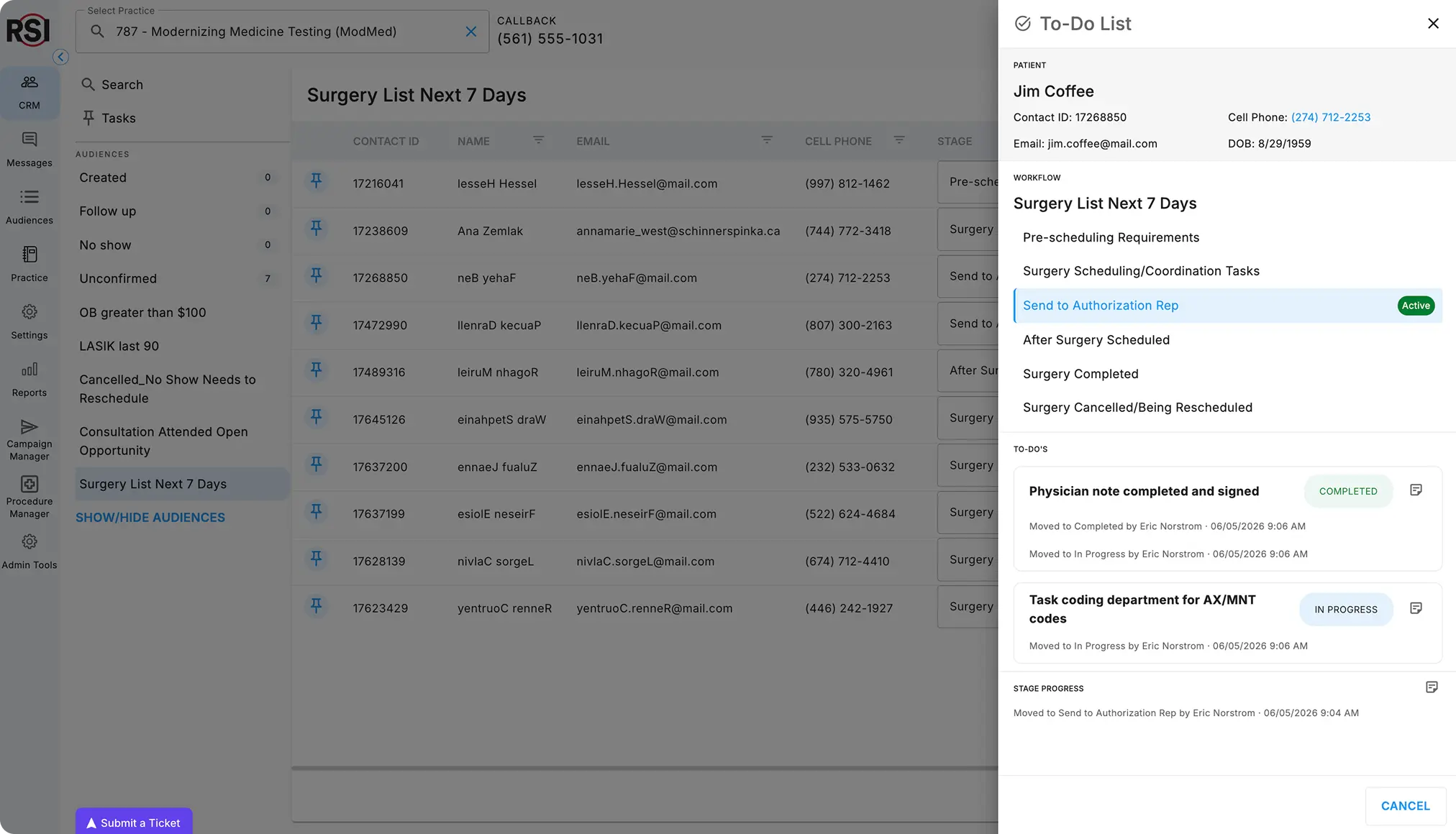The width and height of the screenshot is (1456, 834).
Task: Select Surgery Scheduling/Coordination Tasks stage
Action: [1227, 271]
